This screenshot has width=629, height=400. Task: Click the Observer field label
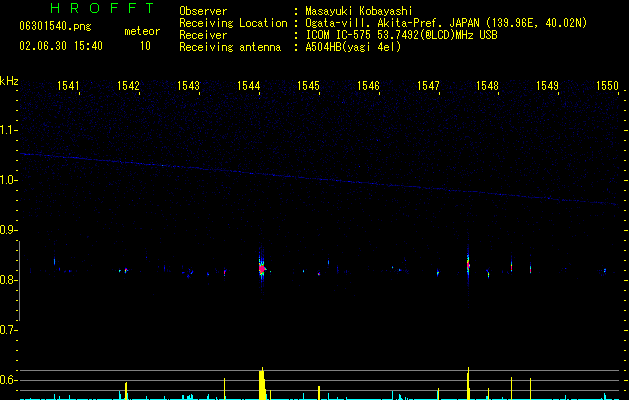tap(203, 12)
